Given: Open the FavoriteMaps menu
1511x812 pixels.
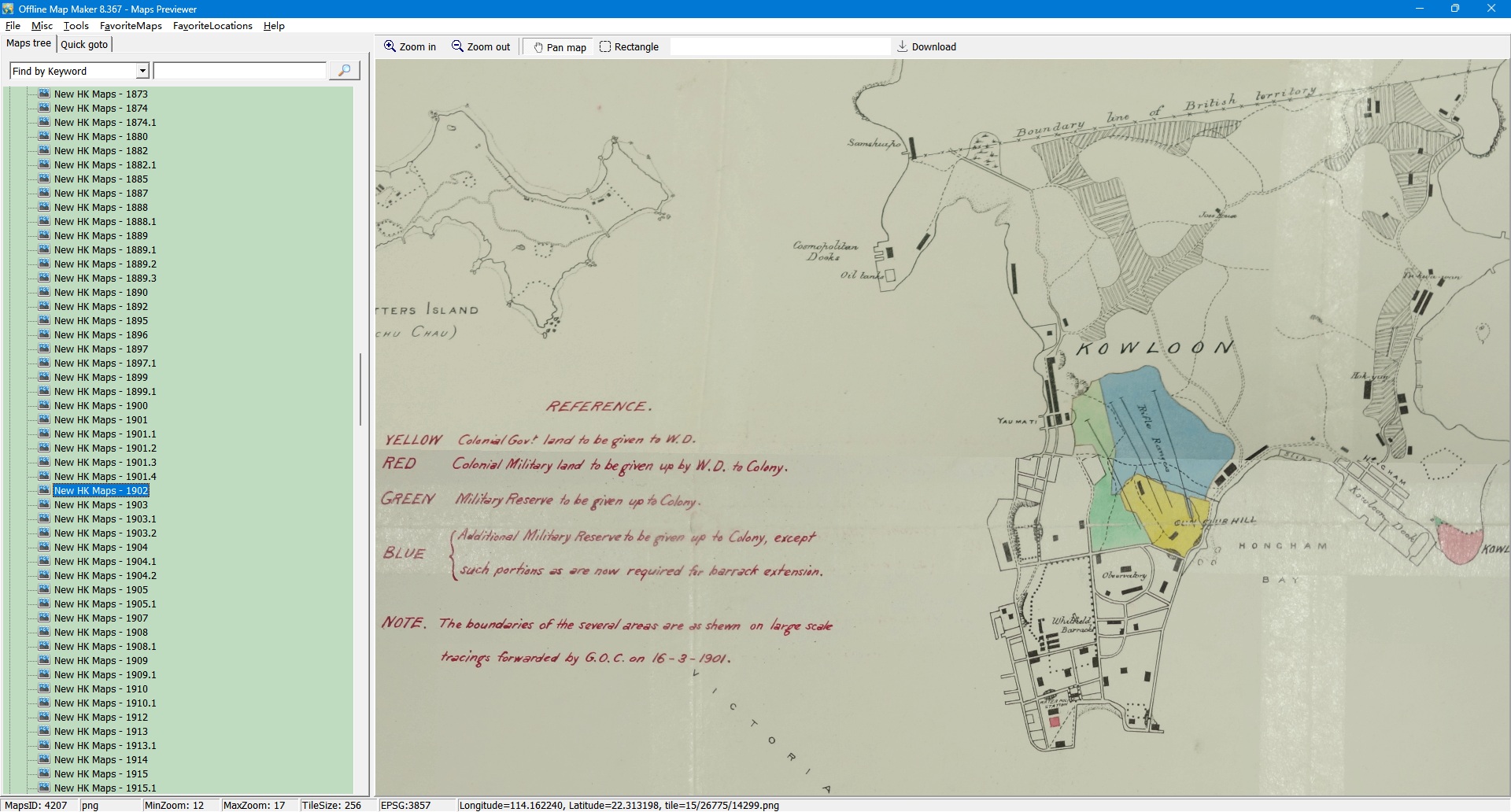Looking at the screenshot, I should pyautogui.click(x=131, y=26).
